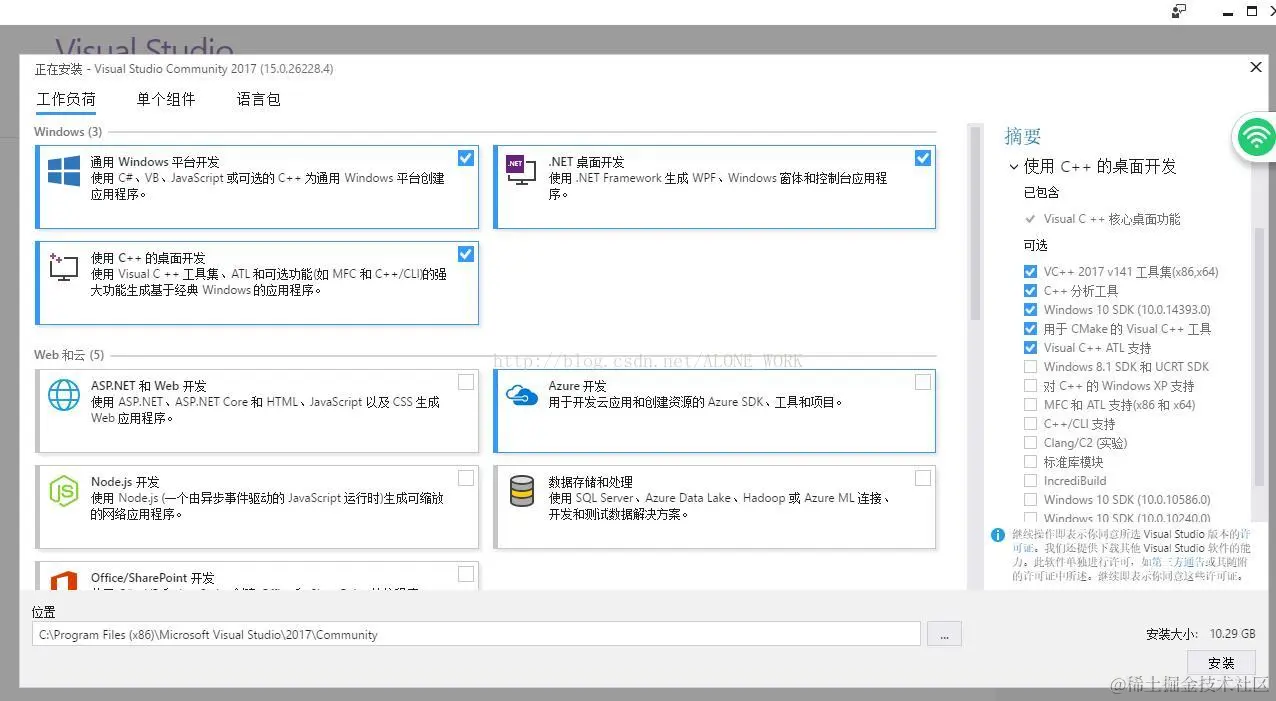Click the data storage database icon
The height and width of the screenshot is (701, 1276).
click(x=522, y=491)
